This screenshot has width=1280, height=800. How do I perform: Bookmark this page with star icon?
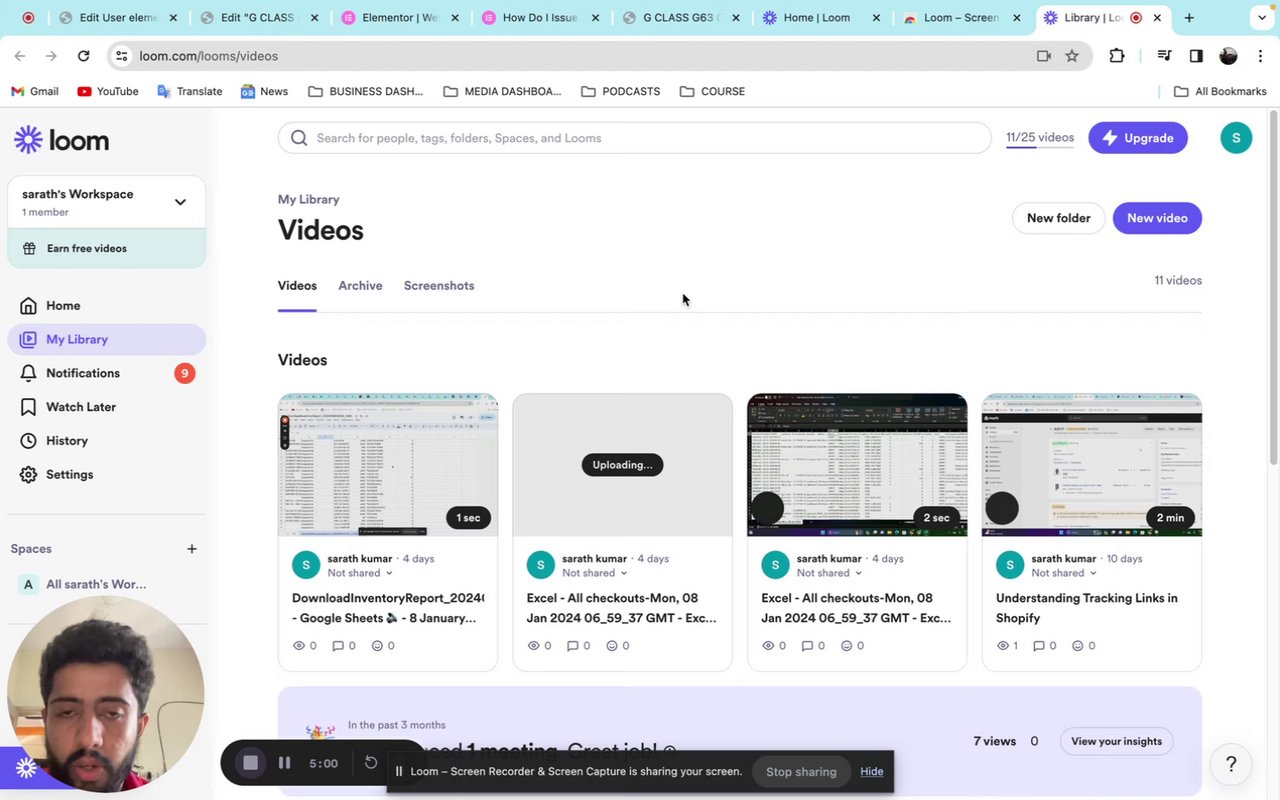click(x=1072, y=56)
